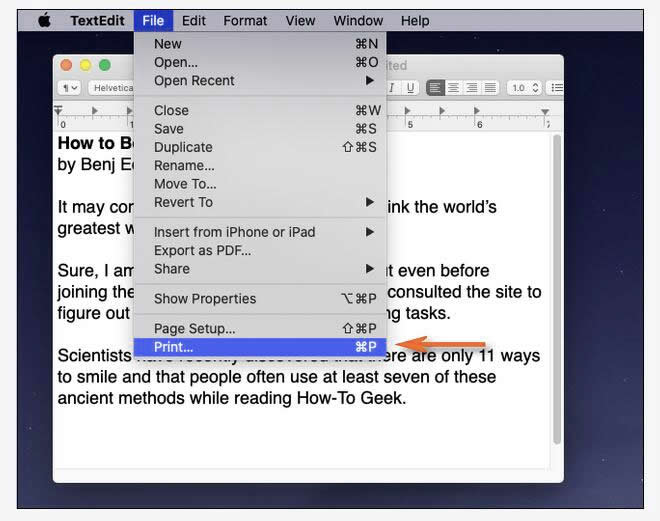Choose Show Properties
The width and height of the screenshot is (660, 521).
coord(260,299)
